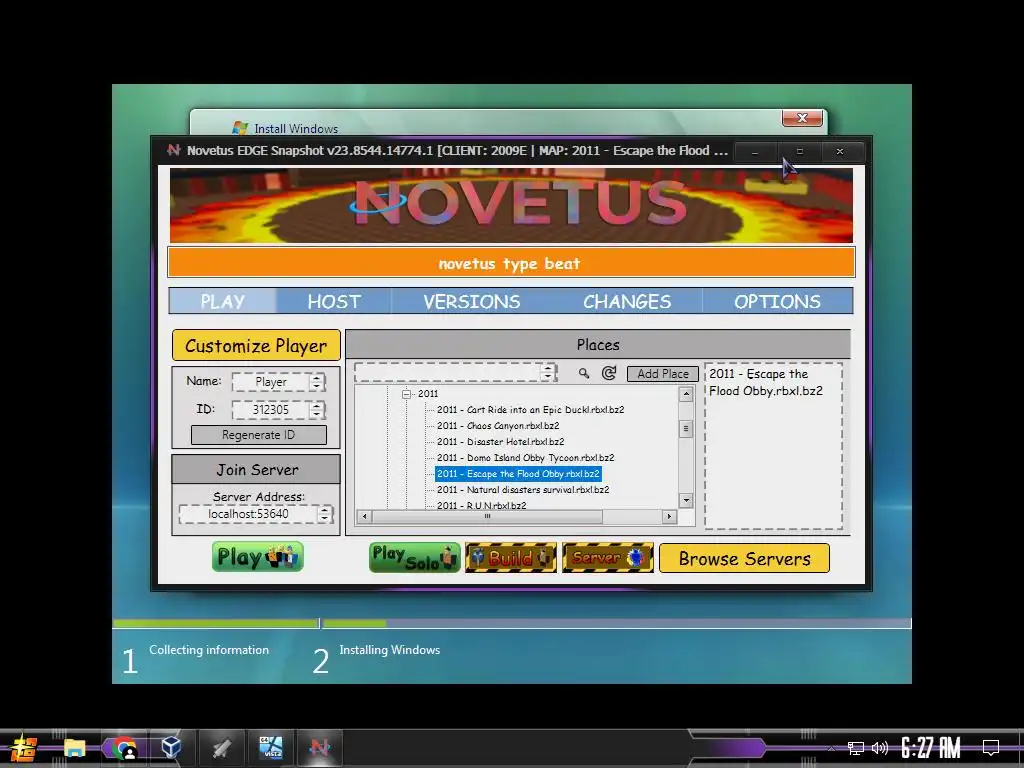Click the search magnifier icon in Places
The image size is (1024, 768).
pos(584,373)
